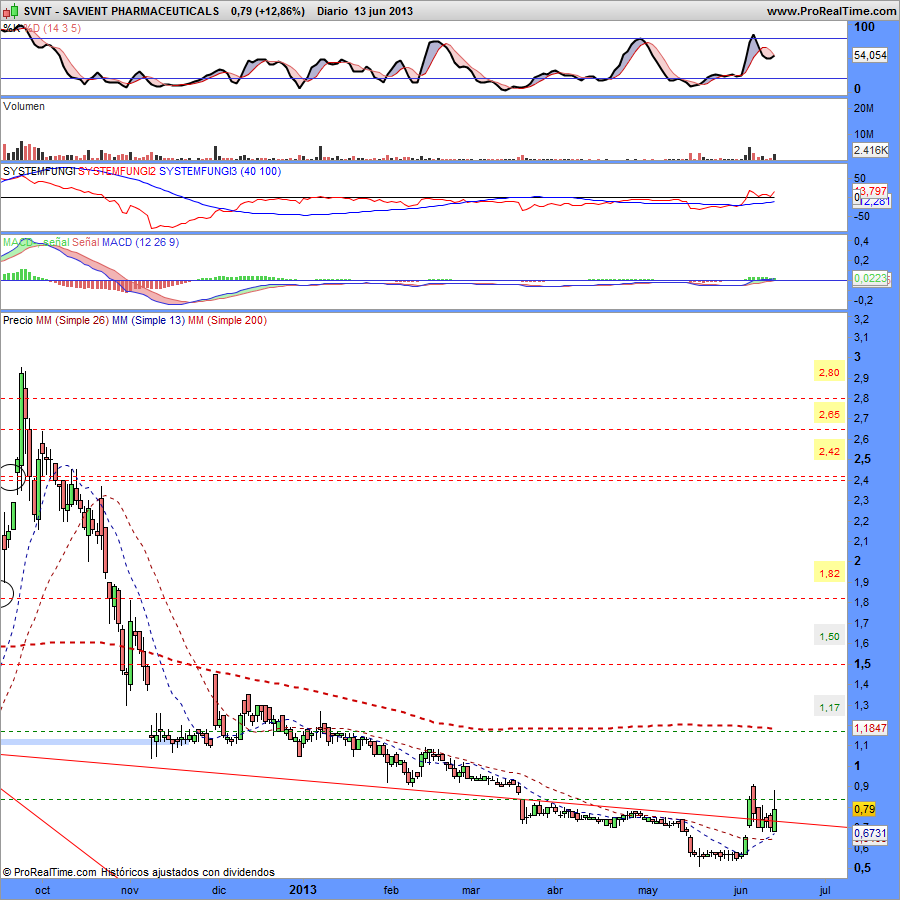Click the 13 jun 2013 date
This screenshot has height=900, width=900.
point(383,11)
